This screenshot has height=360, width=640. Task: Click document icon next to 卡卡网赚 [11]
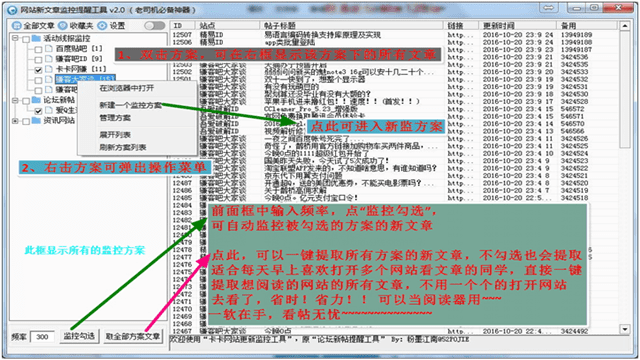click(x=49, y=69)
